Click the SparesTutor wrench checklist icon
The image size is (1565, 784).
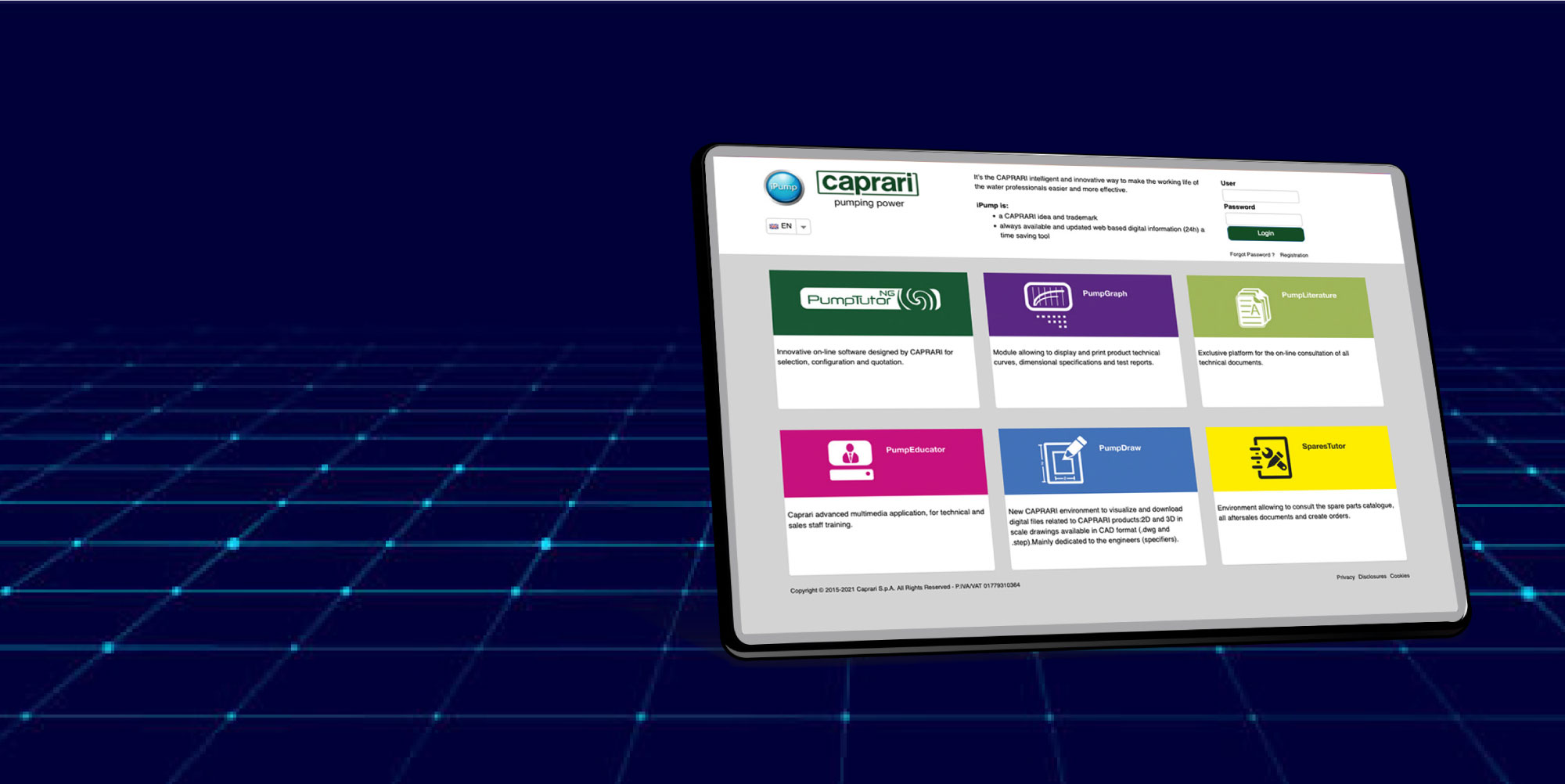pyautogui.click(x=1271, y=458)
